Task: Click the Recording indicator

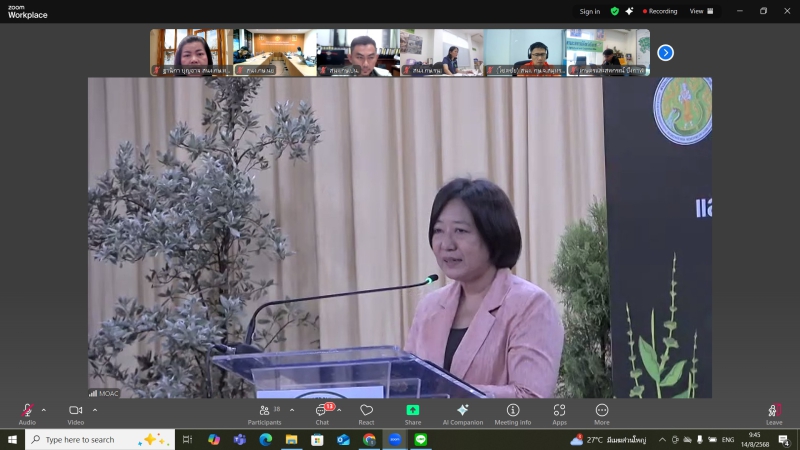Action: coord(660,11)
